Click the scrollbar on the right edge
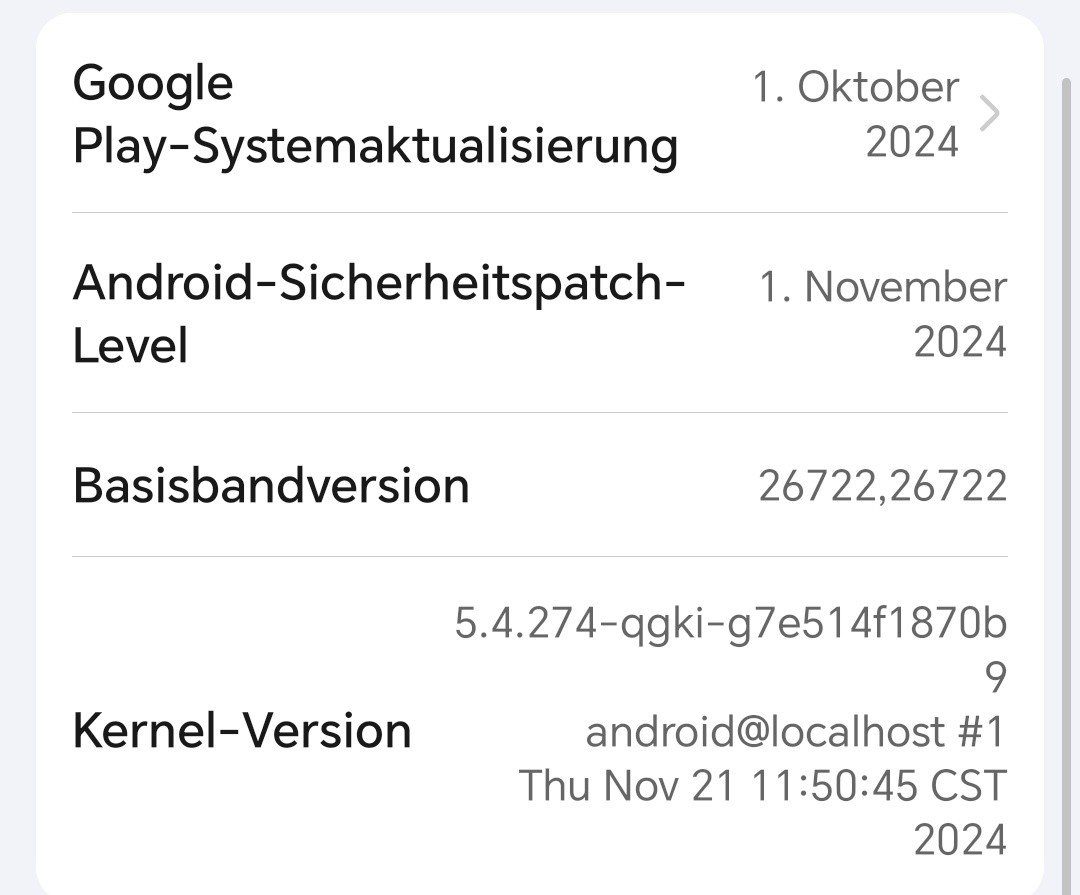The image size is (1080, 895). coord(1066,300)
